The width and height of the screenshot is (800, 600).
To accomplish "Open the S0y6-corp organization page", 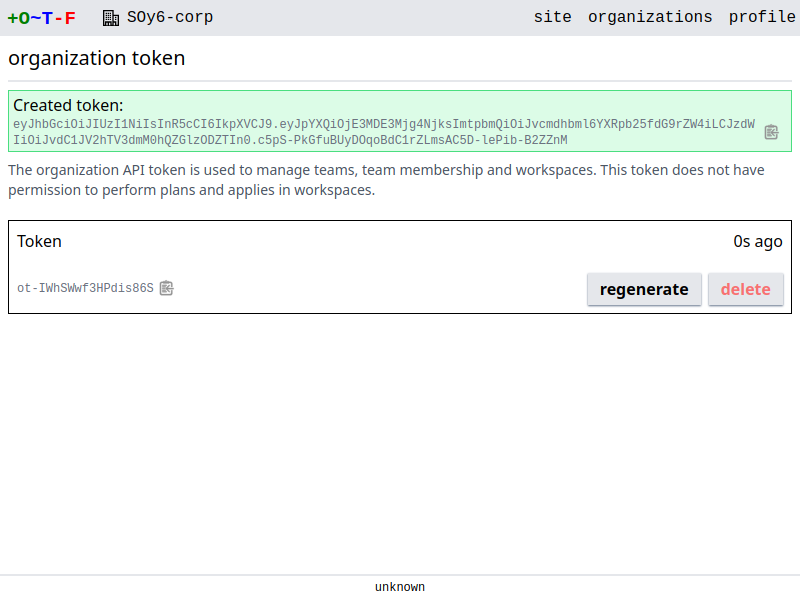I will tap(169, 17).
